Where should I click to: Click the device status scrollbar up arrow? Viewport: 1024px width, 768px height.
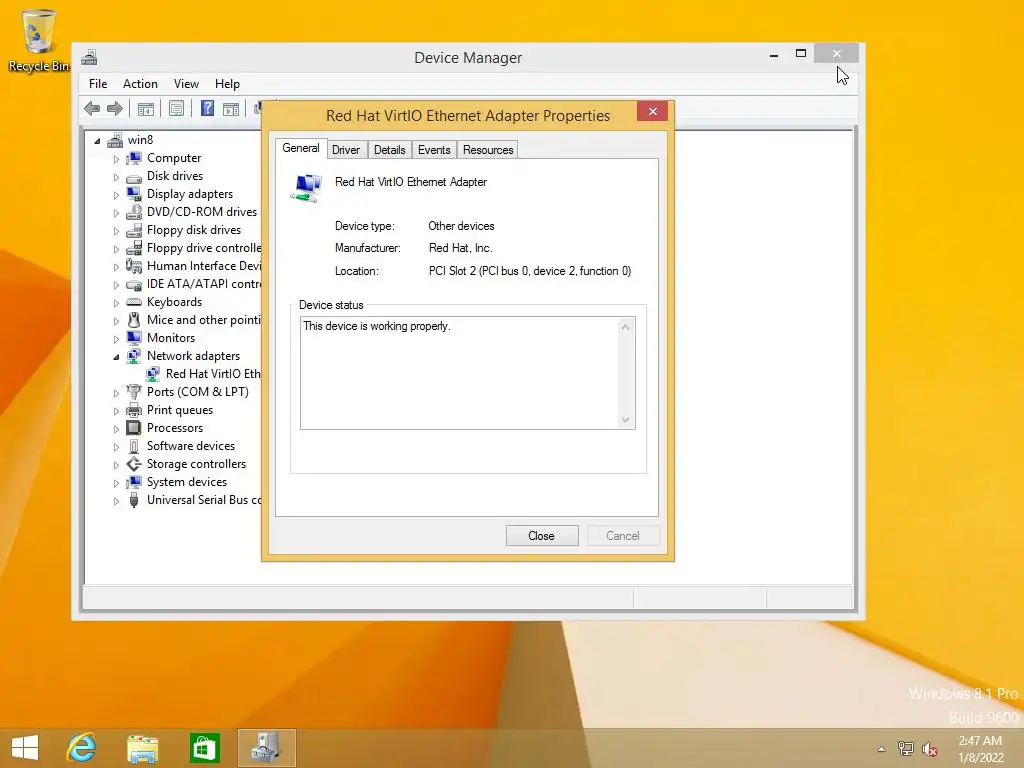pyautogui.click(x=626, y=327)
